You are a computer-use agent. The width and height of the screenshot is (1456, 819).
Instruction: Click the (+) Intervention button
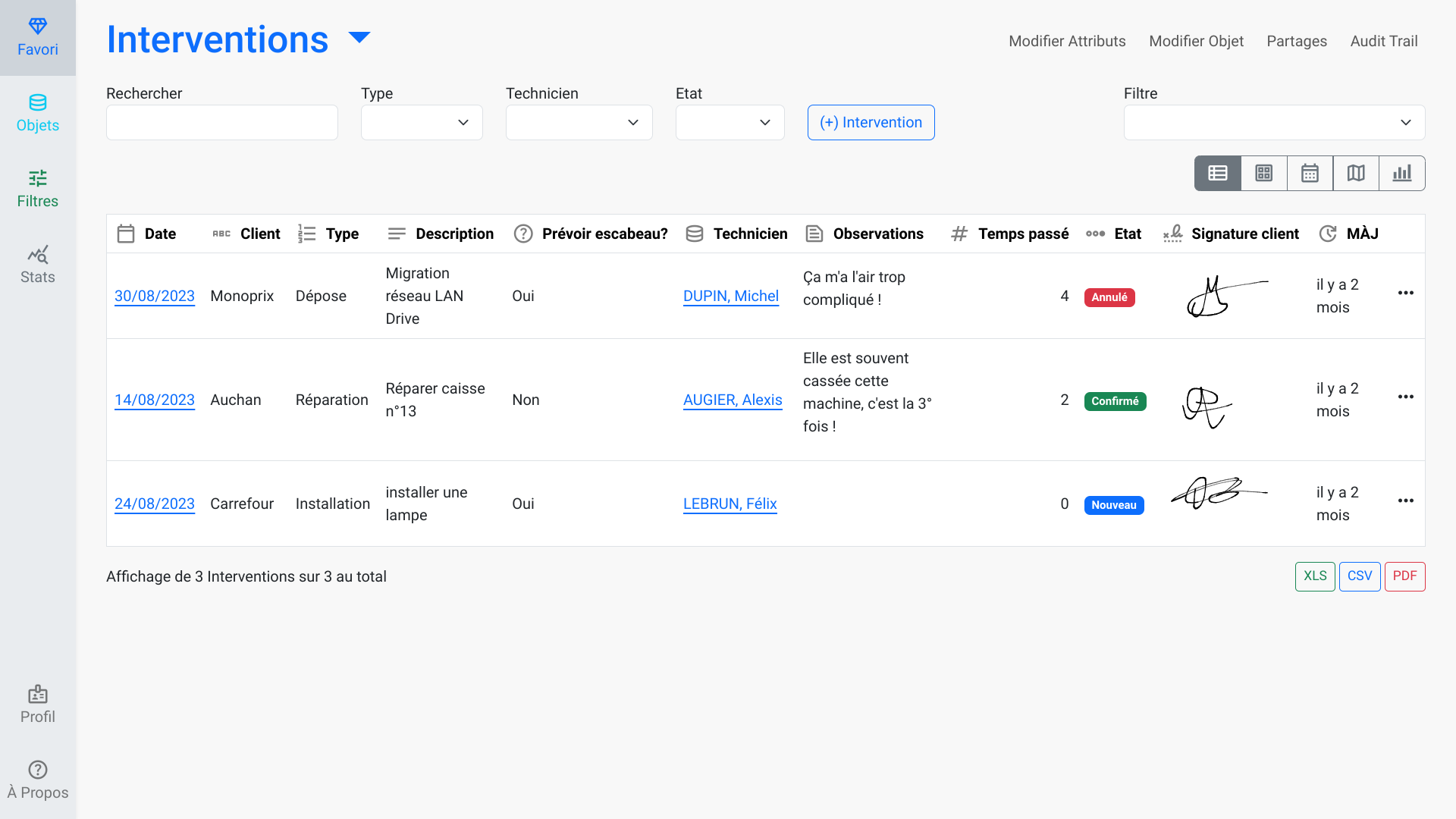click(871, 122)
